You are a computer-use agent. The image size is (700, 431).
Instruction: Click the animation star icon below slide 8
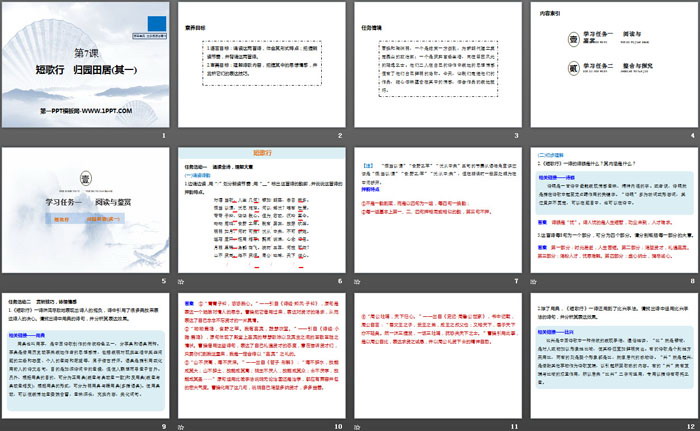[x=535, y=280]
